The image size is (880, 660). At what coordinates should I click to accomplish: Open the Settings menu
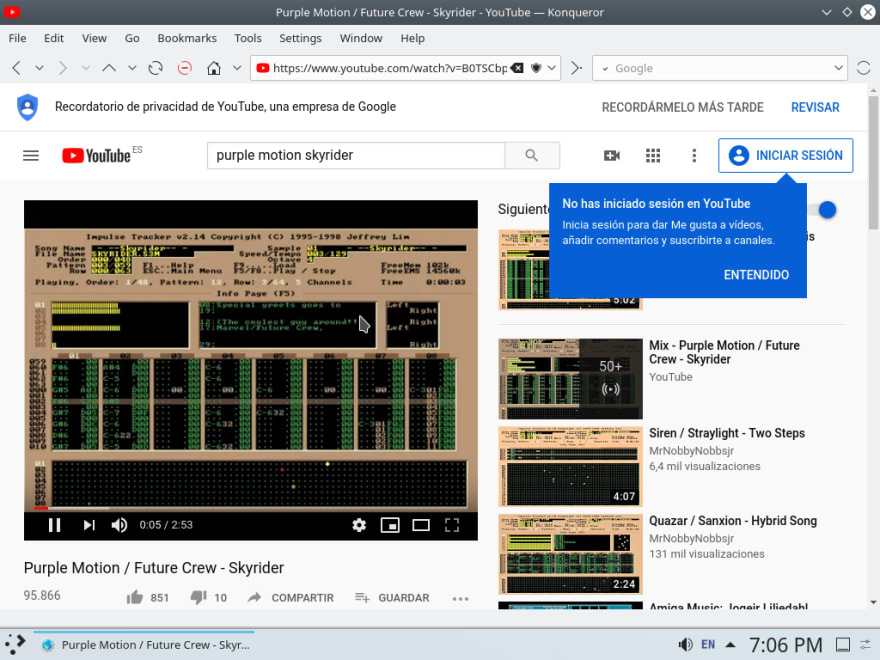tap(300, 38)
